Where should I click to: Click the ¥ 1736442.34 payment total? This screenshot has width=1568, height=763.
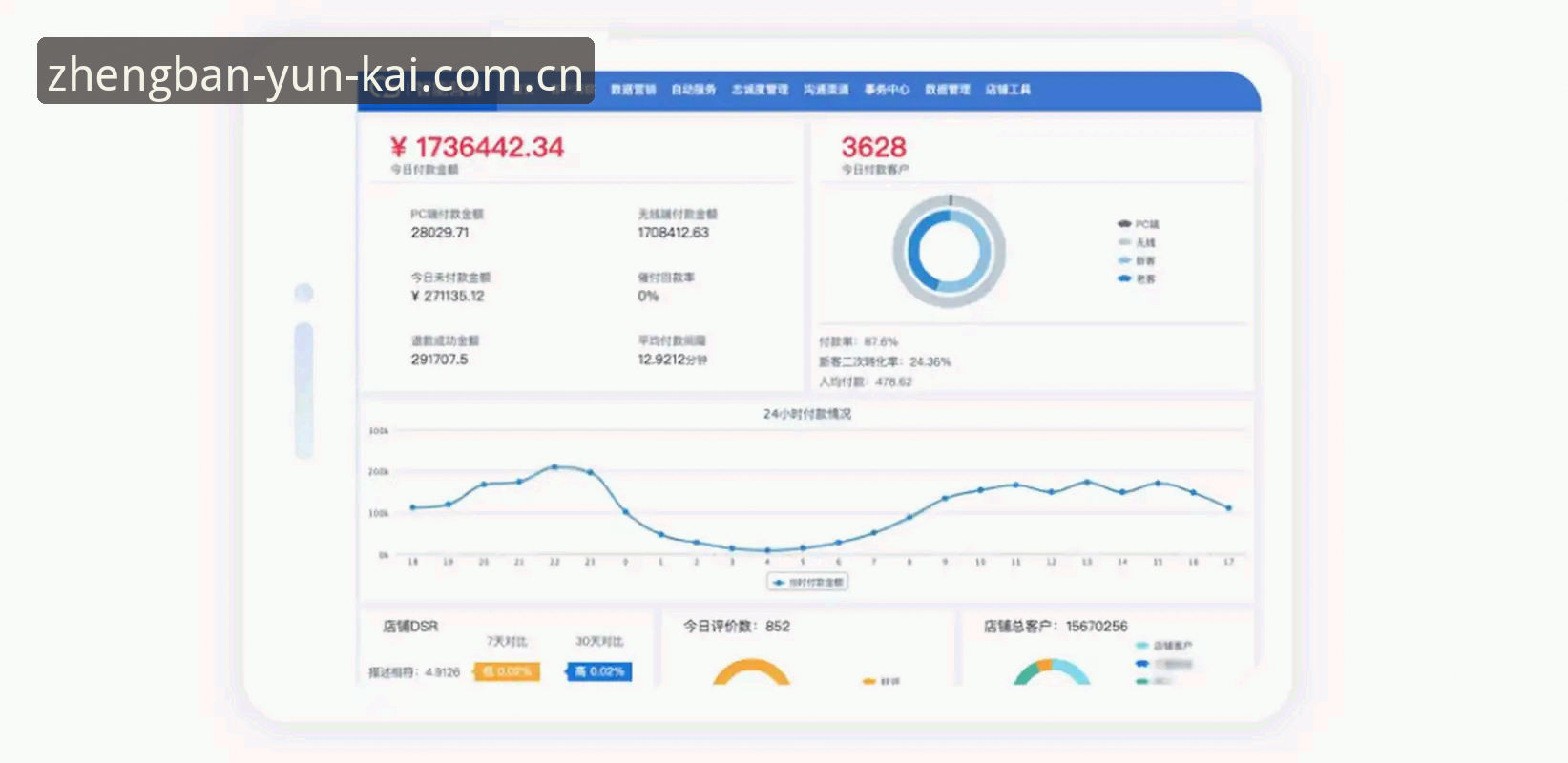pos(477,147)
